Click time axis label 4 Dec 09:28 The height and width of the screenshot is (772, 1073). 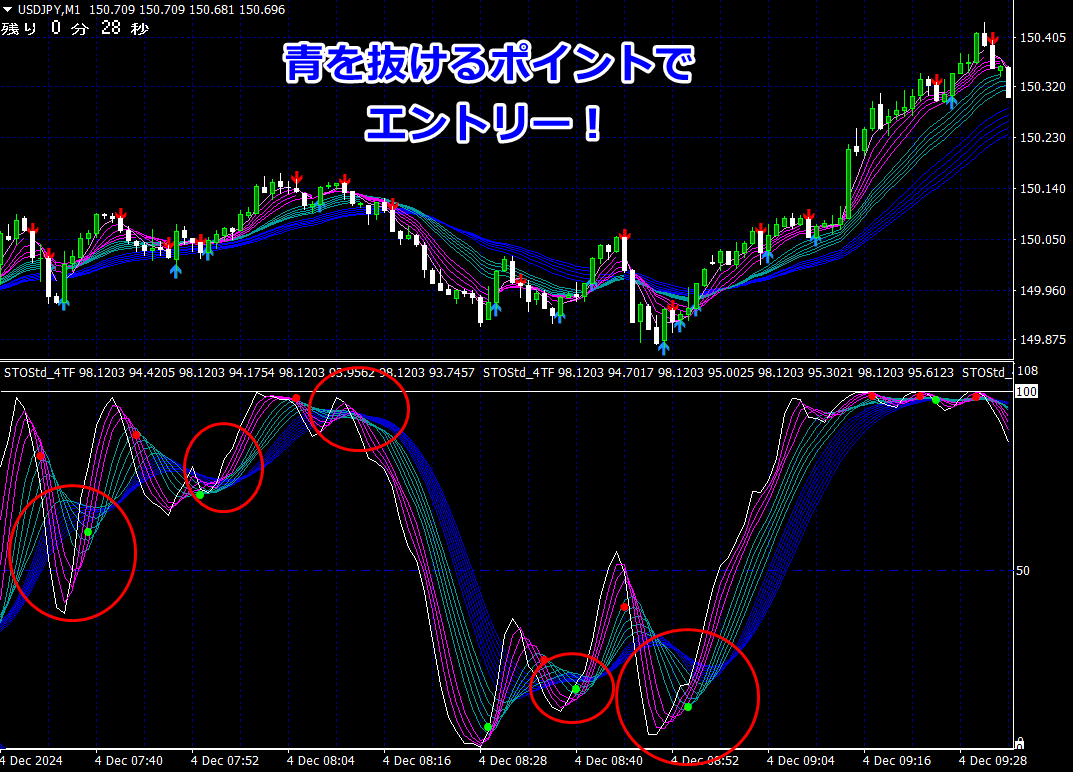click(992, 760)
